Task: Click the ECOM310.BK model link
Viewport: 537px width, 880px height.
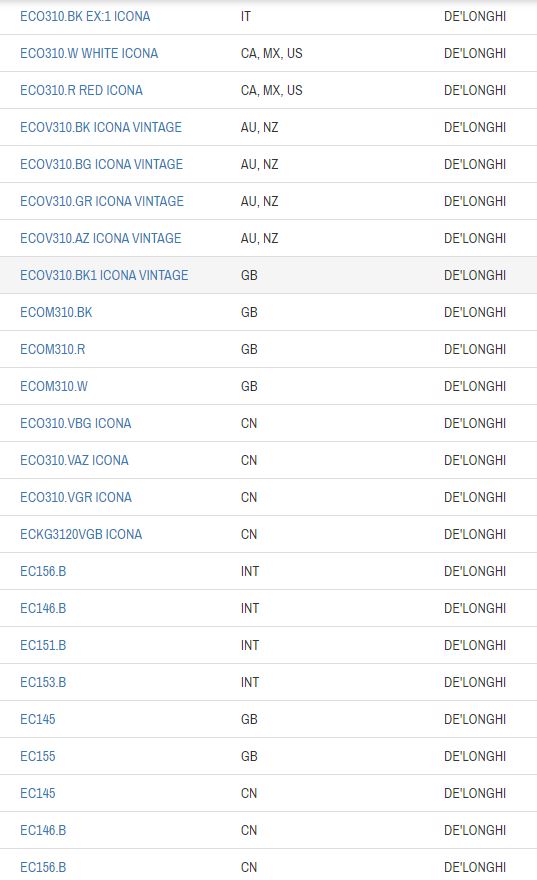Action: tap(56, 313)
